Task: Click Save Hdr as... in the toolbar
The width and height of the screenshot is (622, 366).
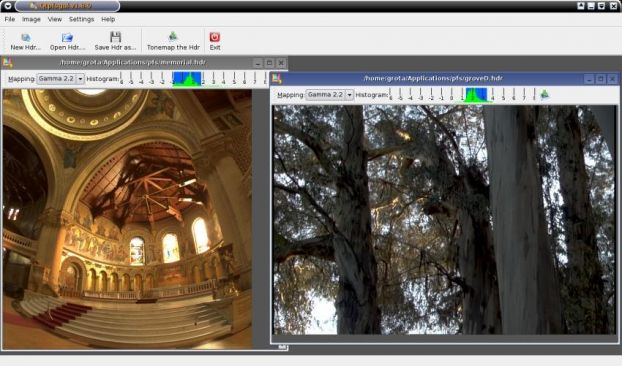Action: click(115, 42)
